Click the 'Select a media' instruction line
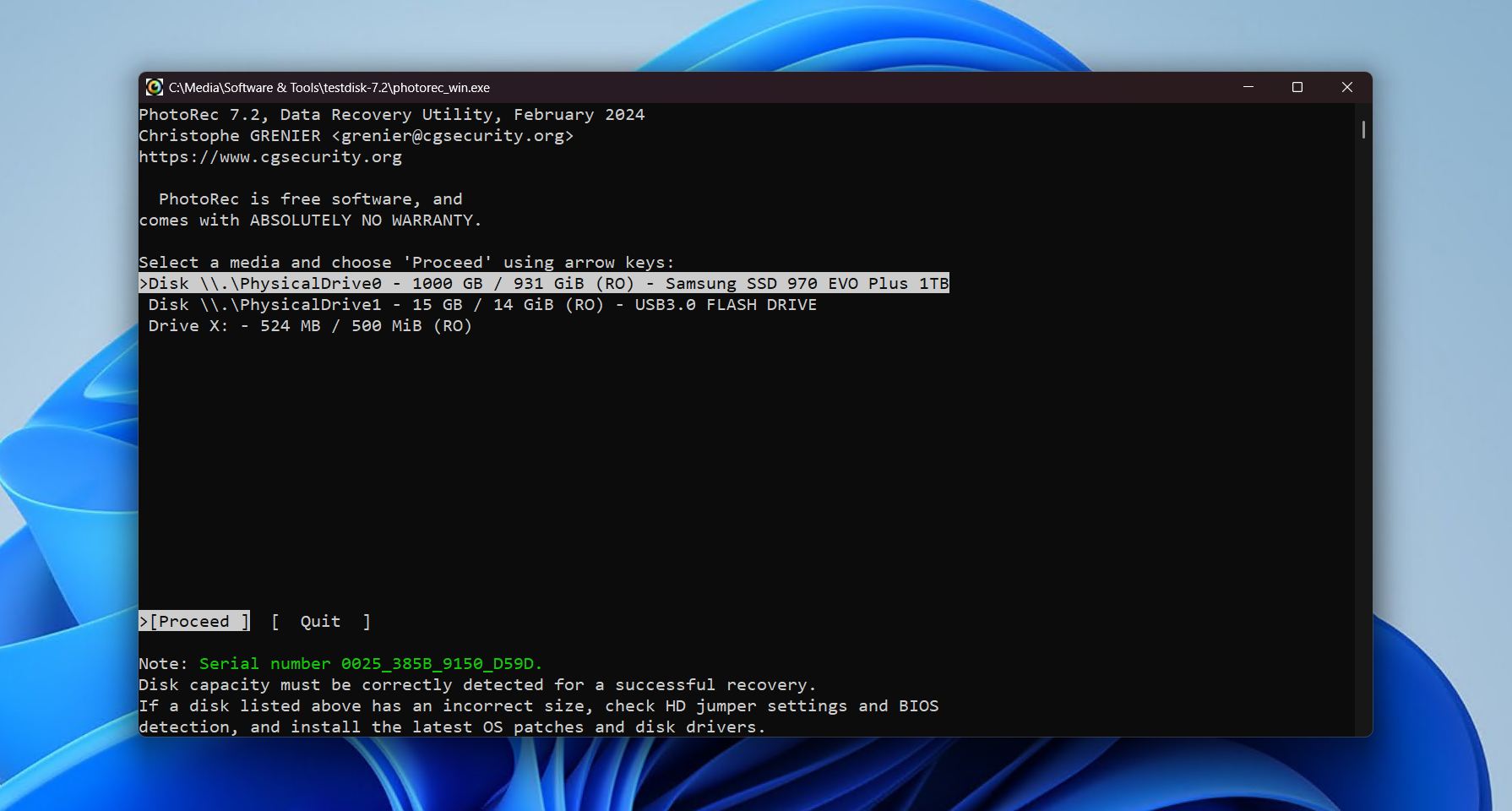Image resolution: width=1512 pixels, height=811 pixels. pyautogui.click(x=406, y=263)
